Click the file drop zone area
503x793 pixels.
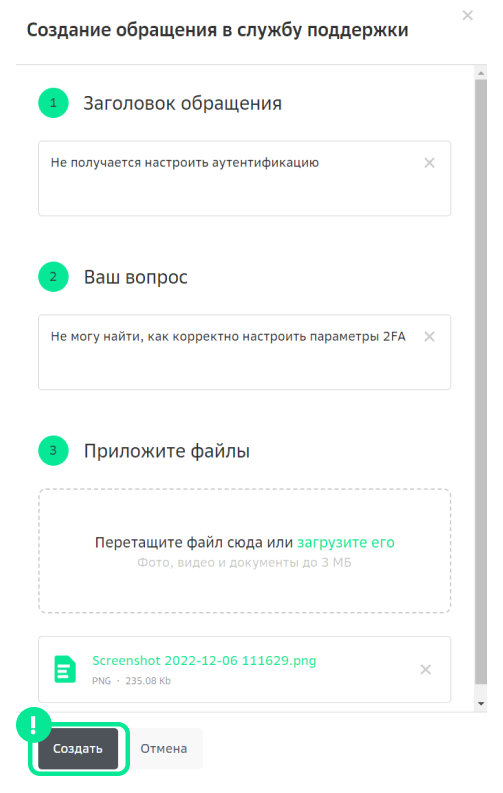pos(245,551)
